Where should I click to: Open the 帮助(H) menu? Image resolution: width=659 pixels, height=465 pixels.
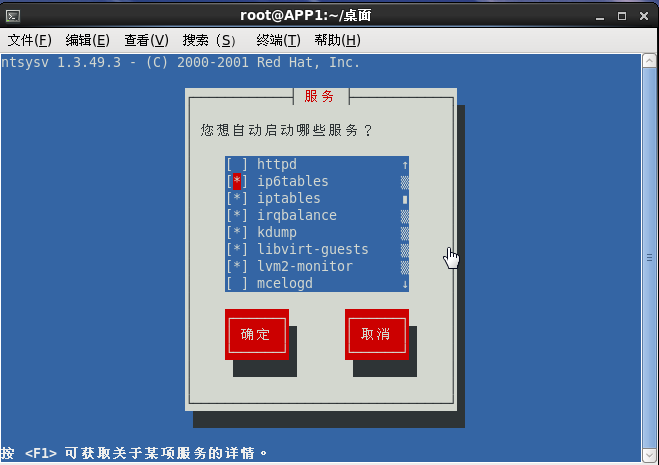tap(337, 40)
